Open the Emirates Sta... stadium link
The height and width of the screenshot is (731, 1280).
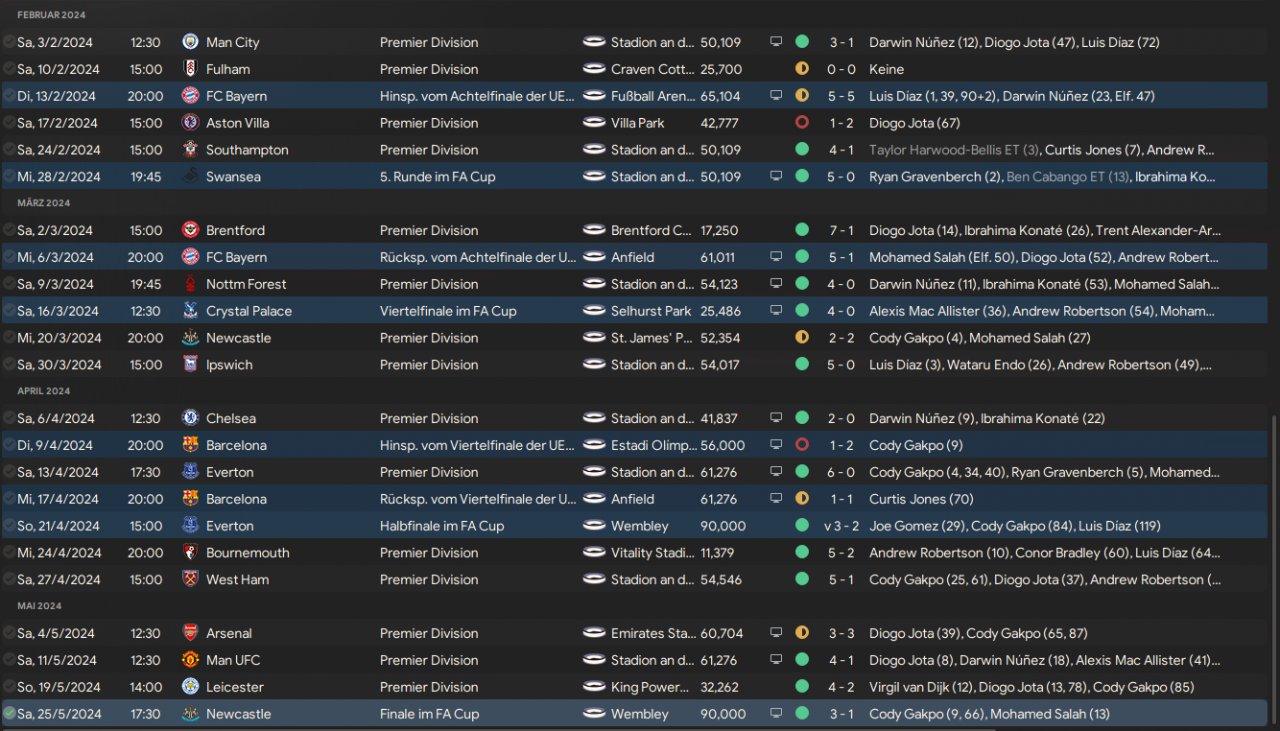[x=652, y=633]
